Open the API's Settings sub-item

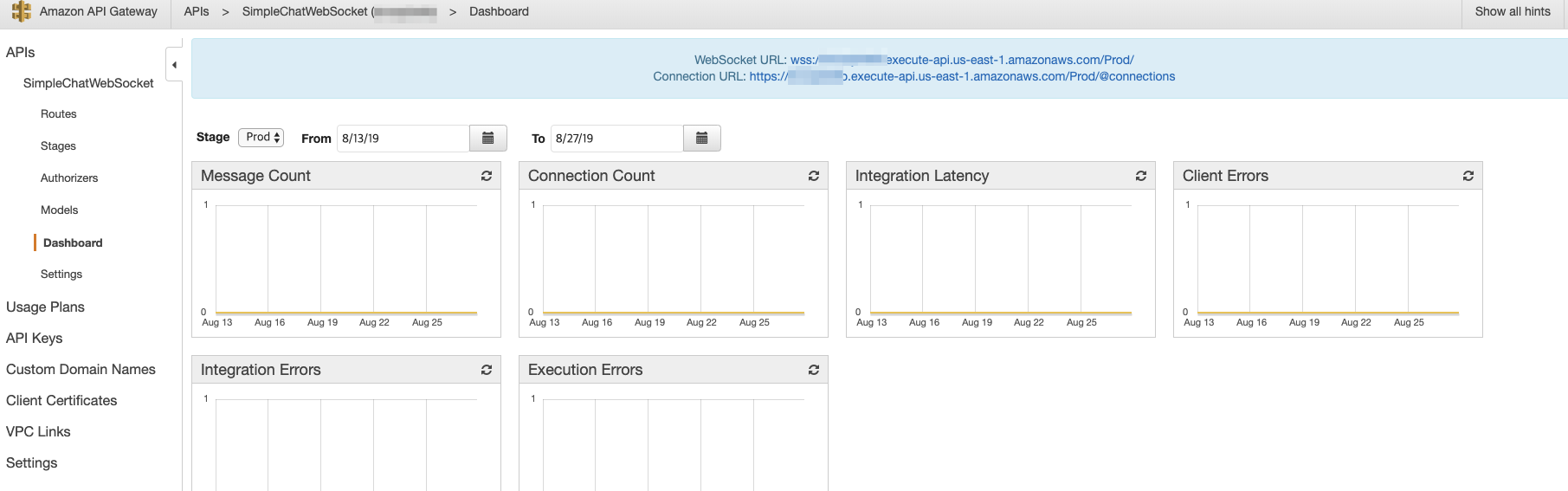point(61,275)
